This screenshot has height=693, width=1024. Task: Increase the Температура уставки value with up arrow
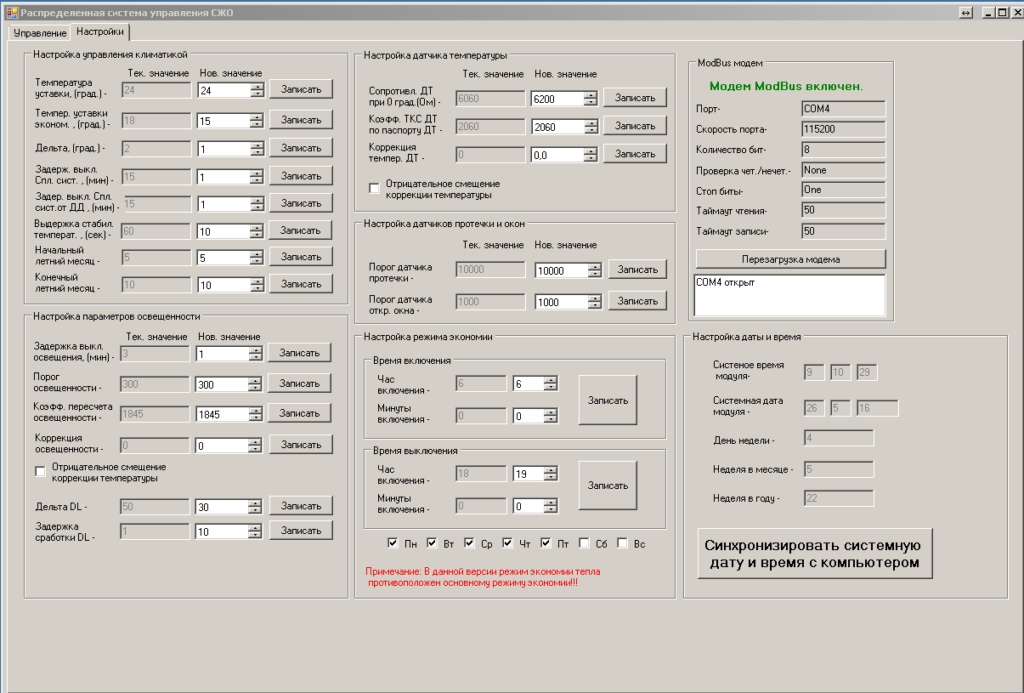coord(257,86)
